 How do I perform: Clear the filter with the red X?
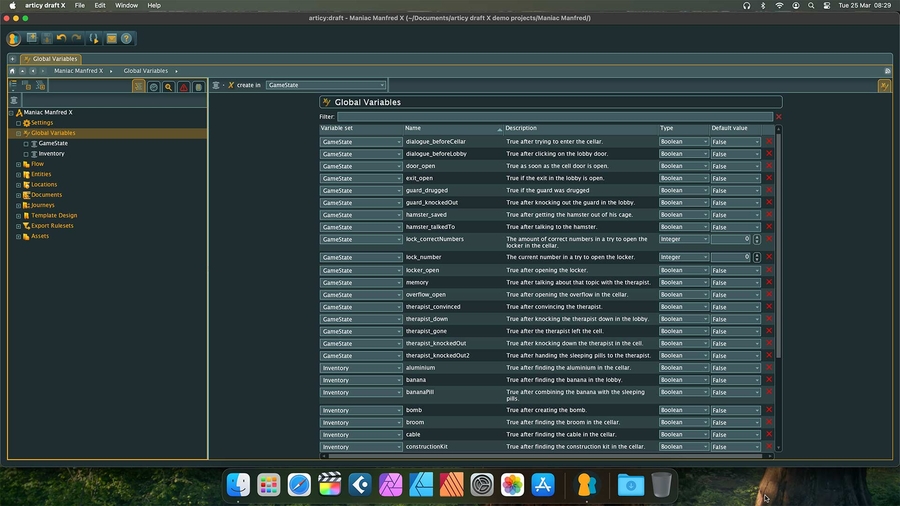point(779,117)
